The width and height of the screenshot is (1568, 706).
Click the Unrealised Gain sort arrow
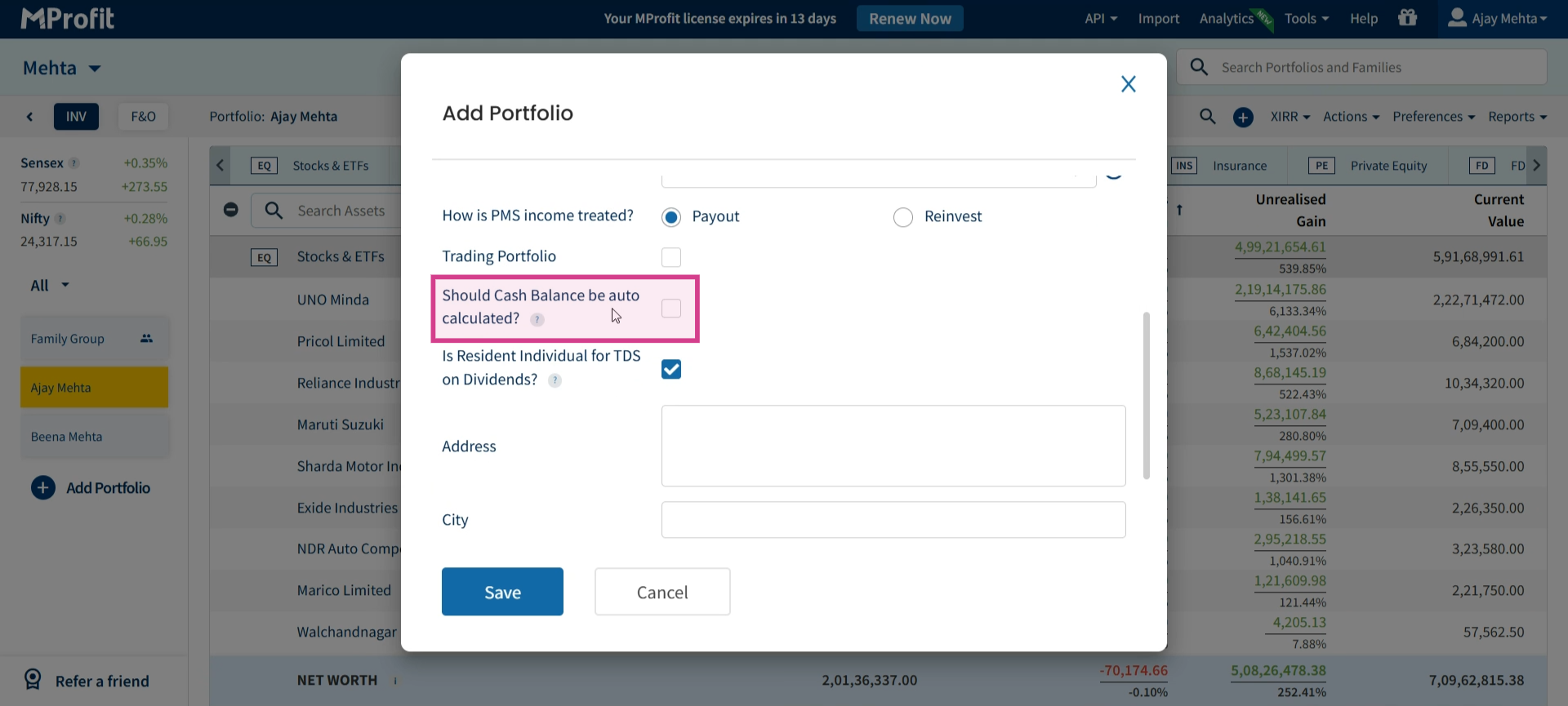tap(1179, 210)
